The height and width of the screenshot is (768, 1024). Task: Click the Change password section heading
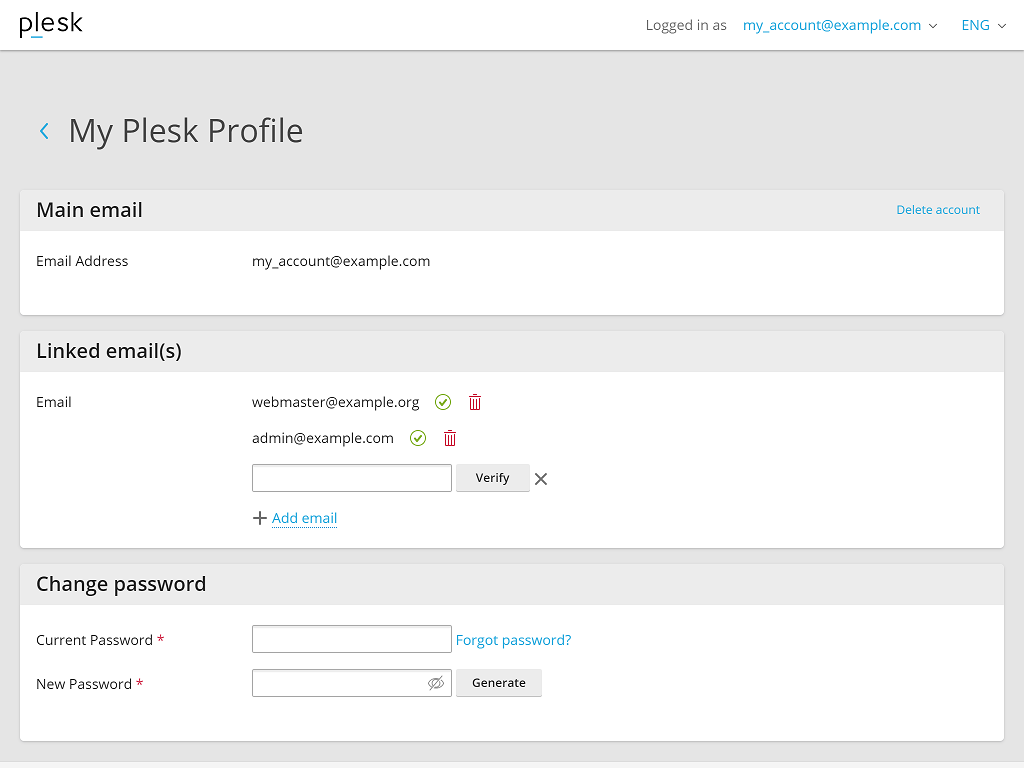(x=121, y=584)
